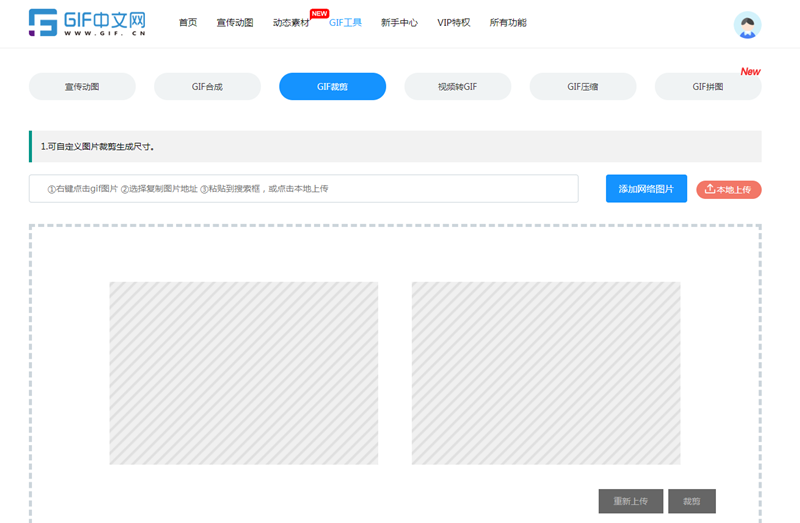
Task: Open the 宣传动图 navigation menu item
Action: tap(235, 23)
